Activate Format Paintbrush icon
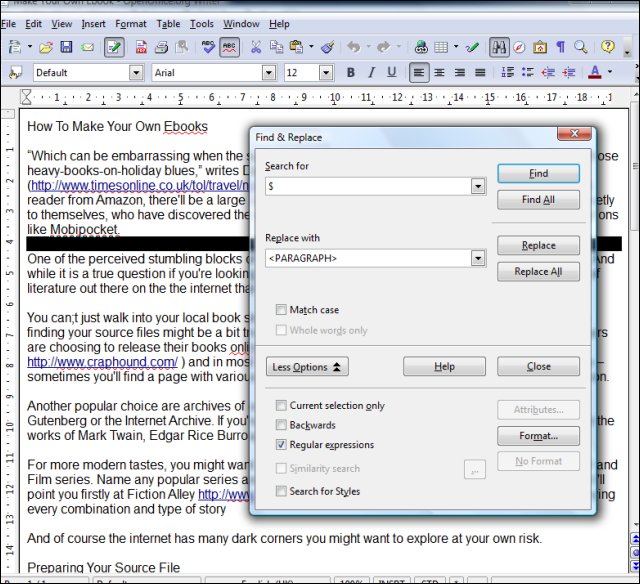The image size is (640, 584). (328, 47)
